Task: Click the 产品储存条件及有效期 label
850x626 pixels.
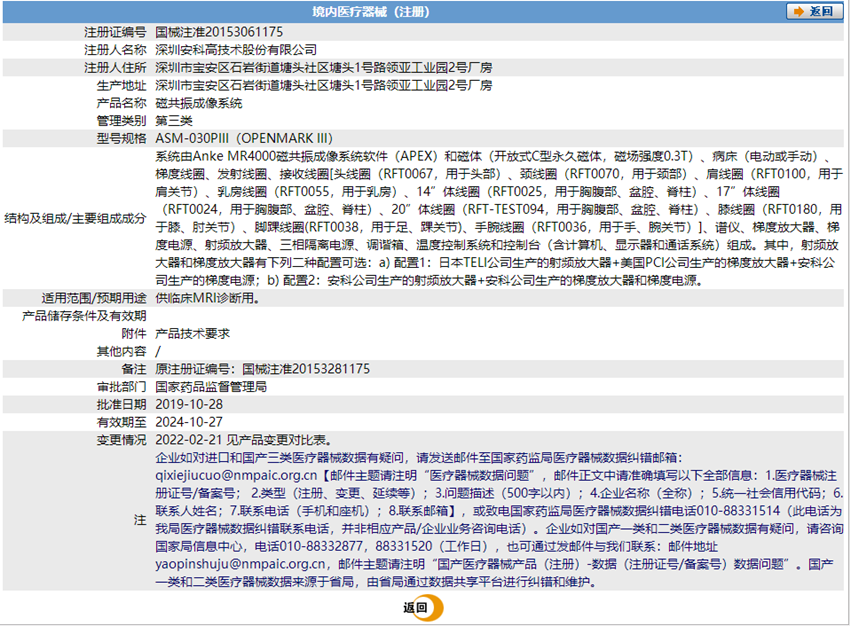Action: pos(84,316)
